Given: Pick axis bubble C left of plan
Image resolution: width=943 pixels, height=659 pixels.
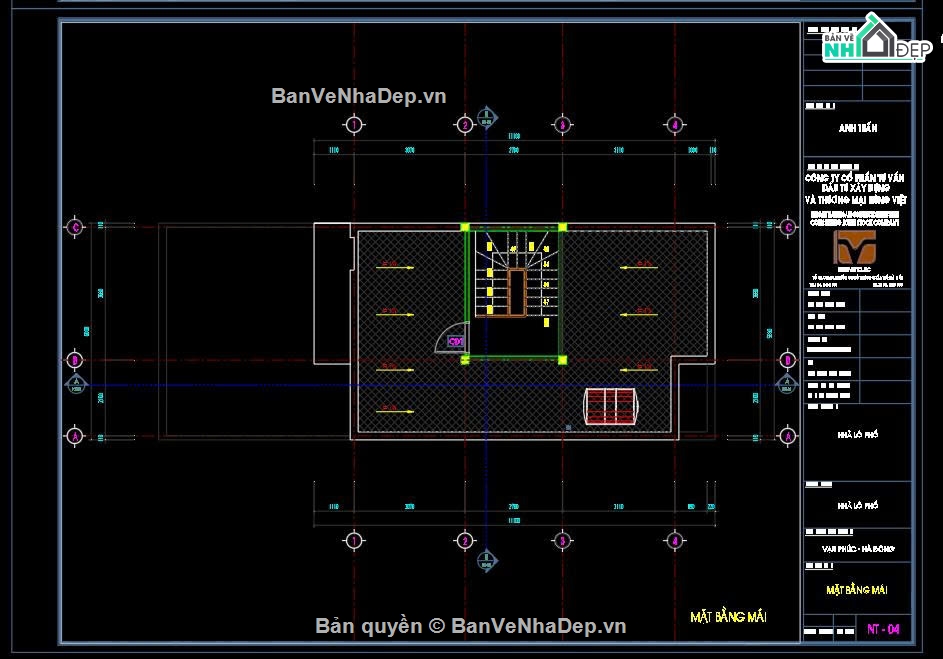Looking at the screenshot, I should click(x=75, y=227).
